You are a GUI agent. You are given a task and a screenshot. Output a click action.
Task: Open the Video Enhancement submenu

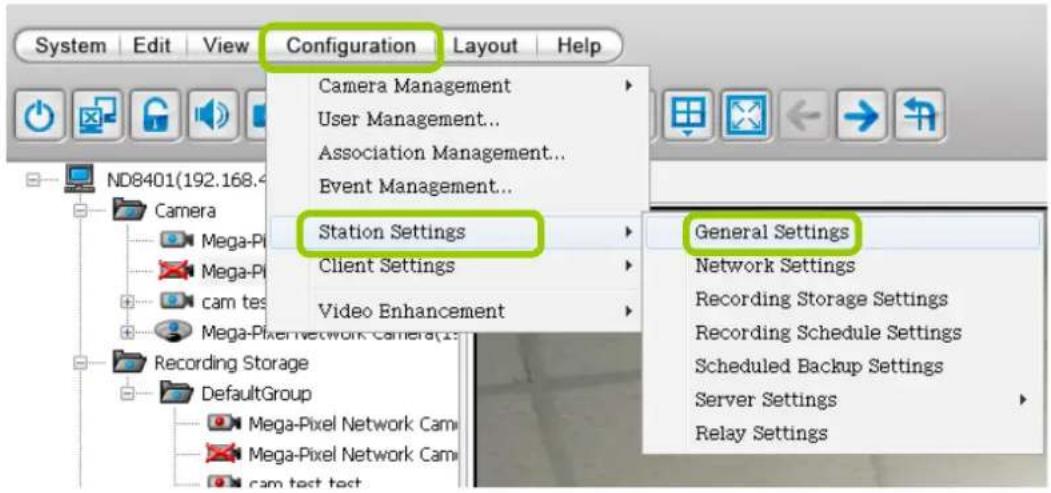tap(458, 311)
